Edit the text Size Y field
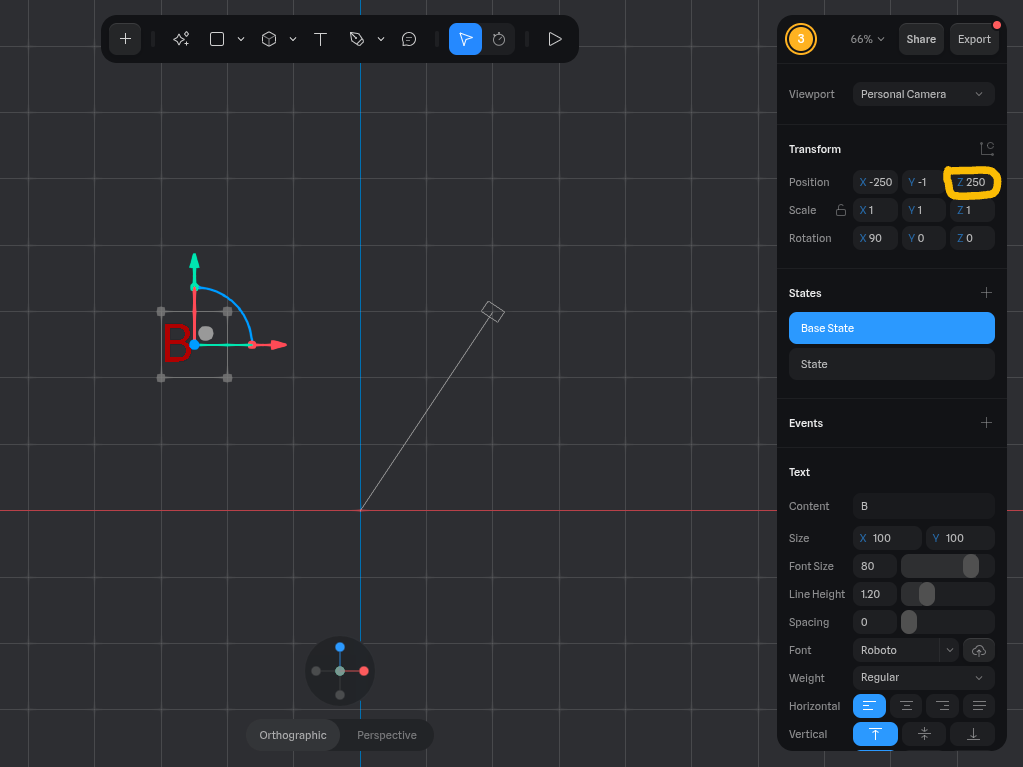The image size is (1023, 767). pos(960,538)
